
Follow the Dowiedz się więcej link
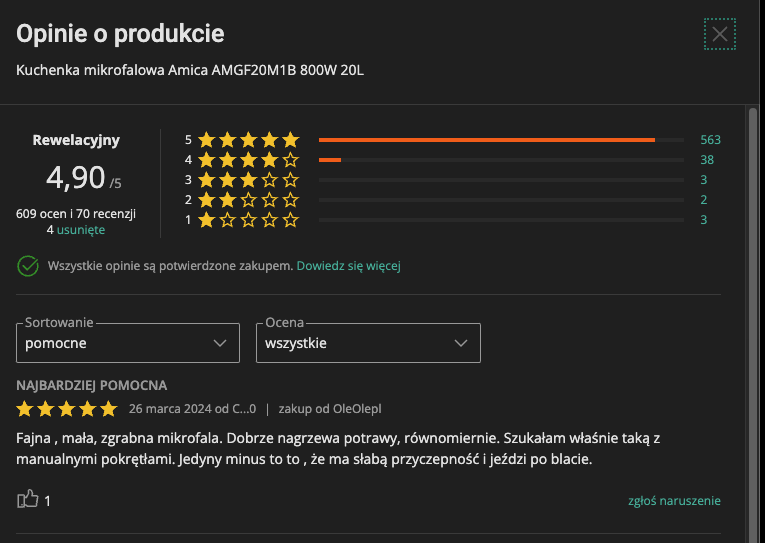(x=348, y=266)
